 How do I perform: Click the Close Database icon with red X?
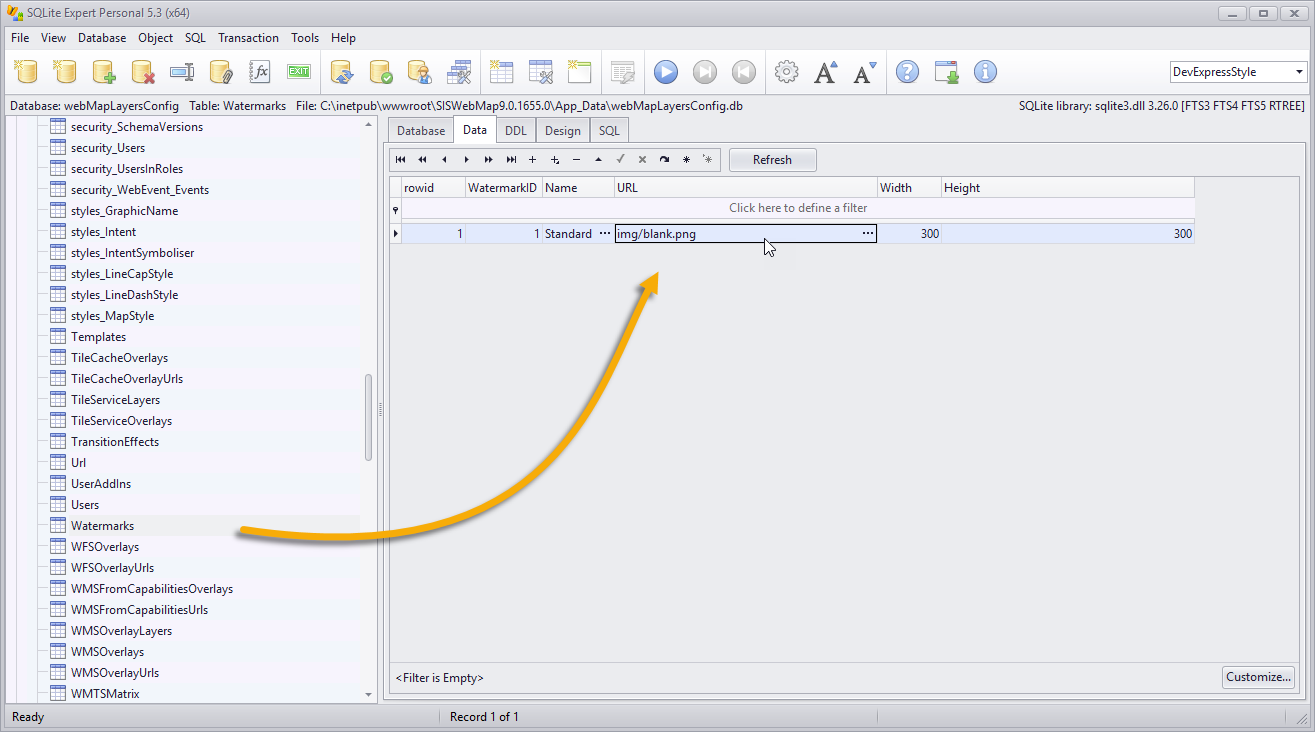[143, 72]
